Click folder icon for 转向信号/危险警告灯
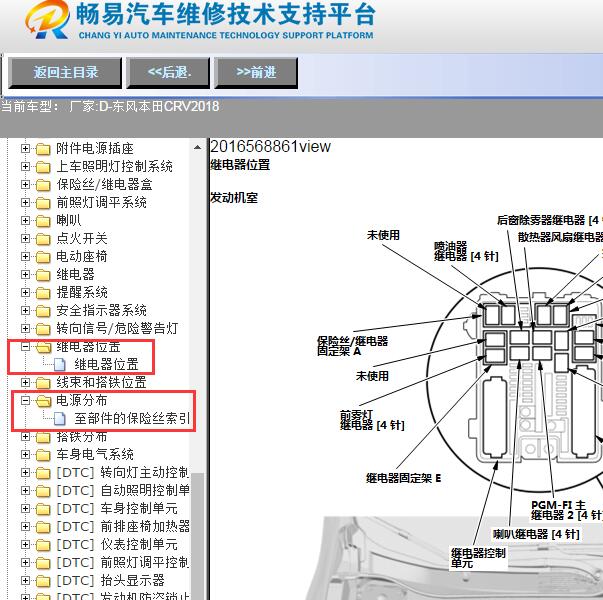Viewport: 603px width, 600px height. pos(43,329)
